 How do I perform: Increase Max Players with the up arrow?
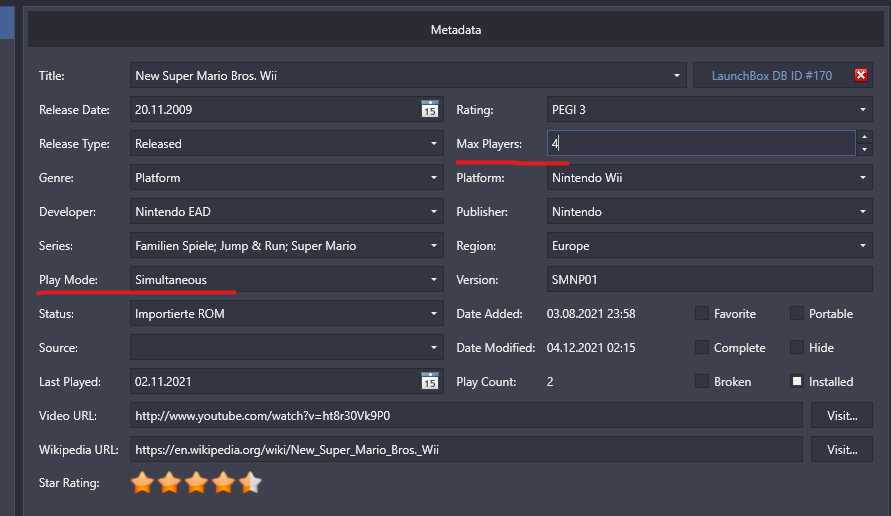[864, 137]
